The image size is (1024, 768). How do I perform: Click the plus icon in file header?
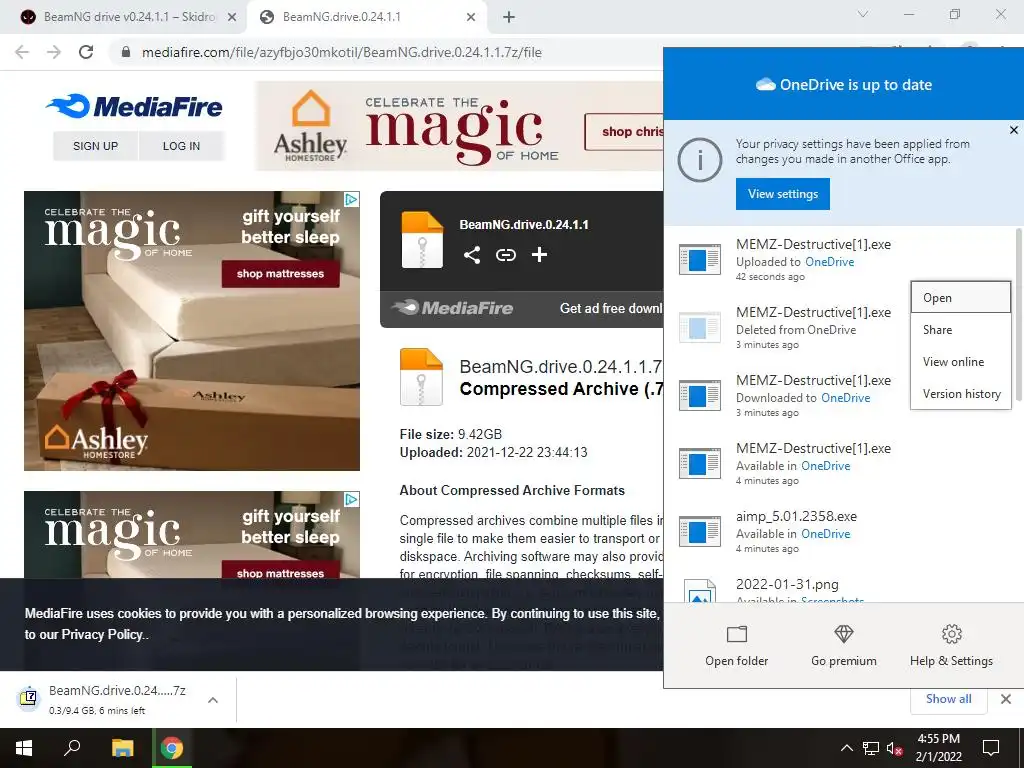(539, 255)
